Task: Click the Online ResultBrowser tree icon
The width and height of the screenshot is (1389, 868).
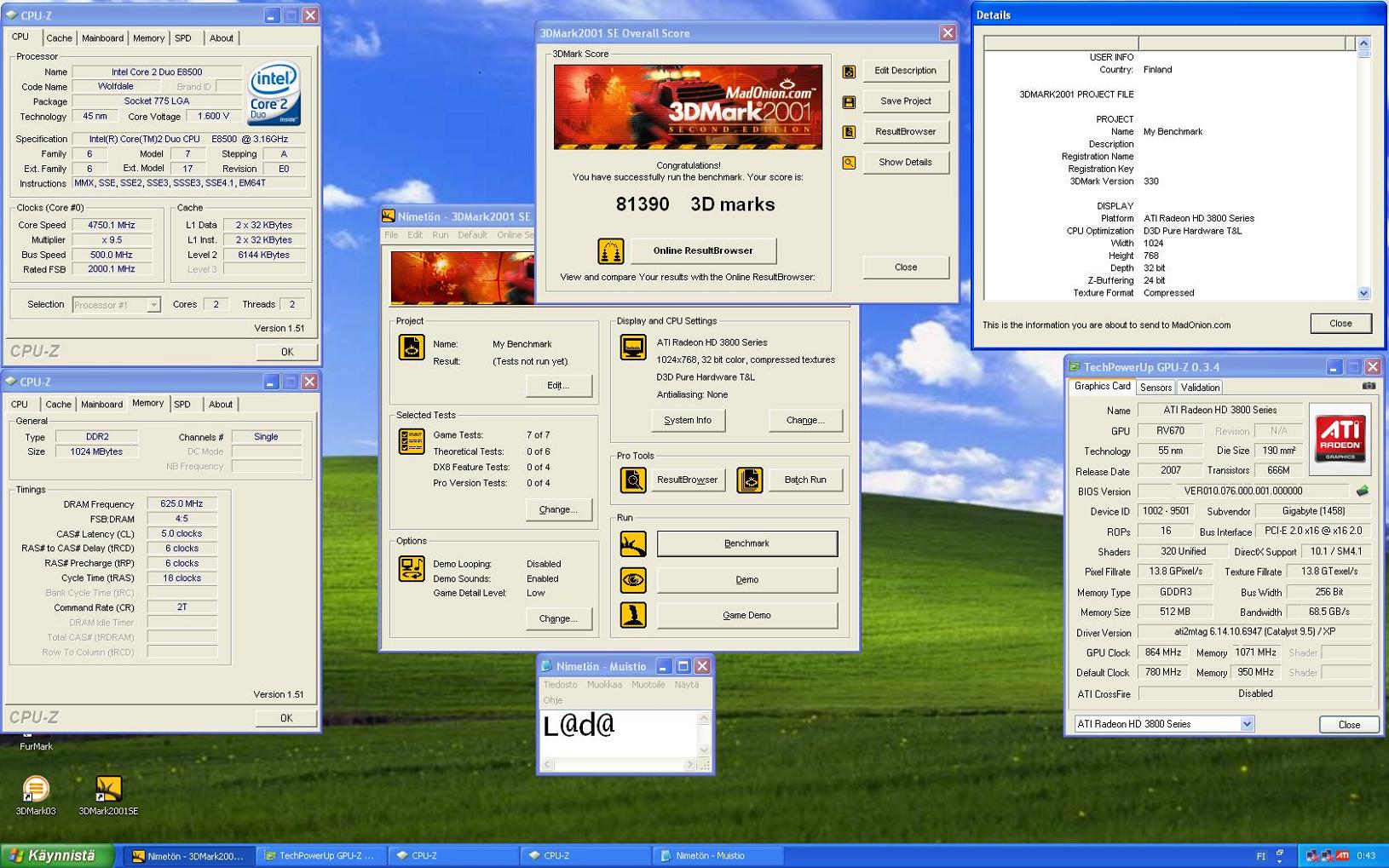Action: tap(610, 251)
